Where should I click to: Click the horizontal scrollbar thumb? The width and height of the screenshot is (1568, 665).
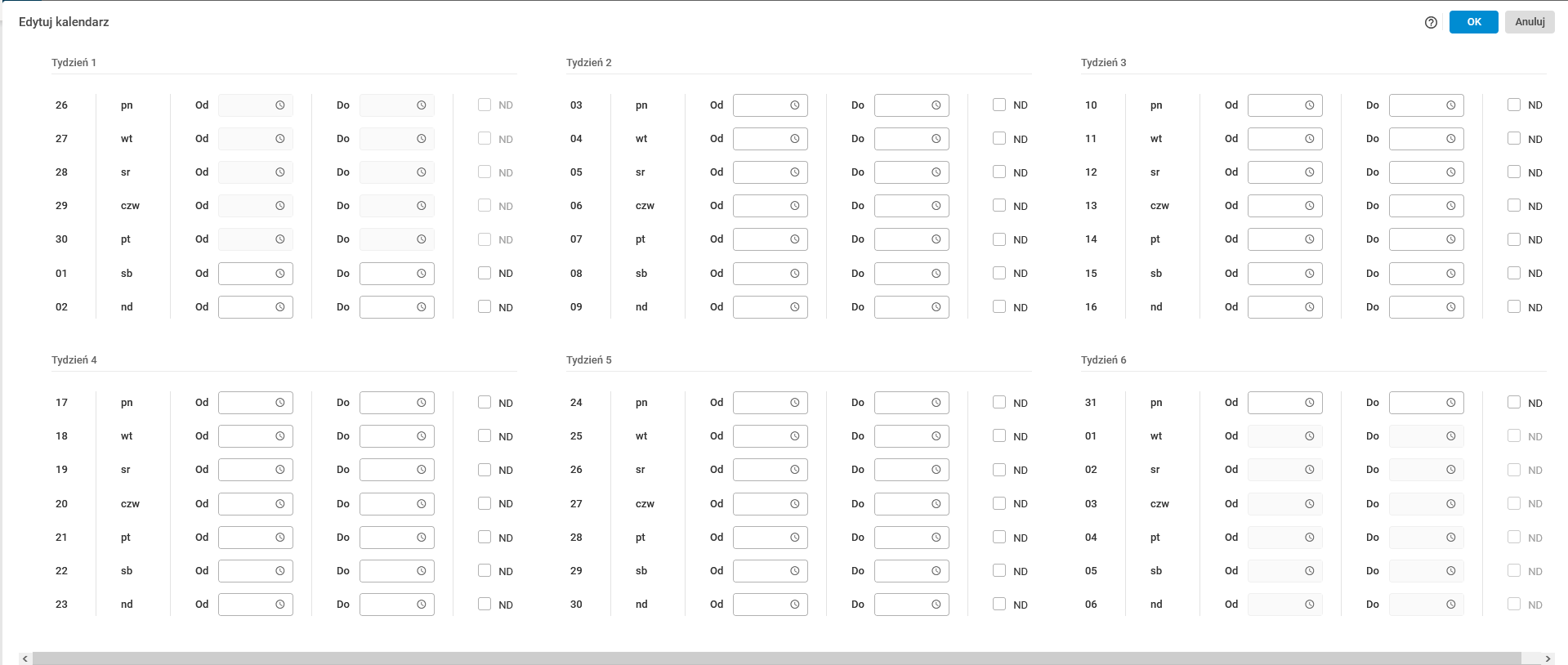pyautogui.click(x=777, y=658)
